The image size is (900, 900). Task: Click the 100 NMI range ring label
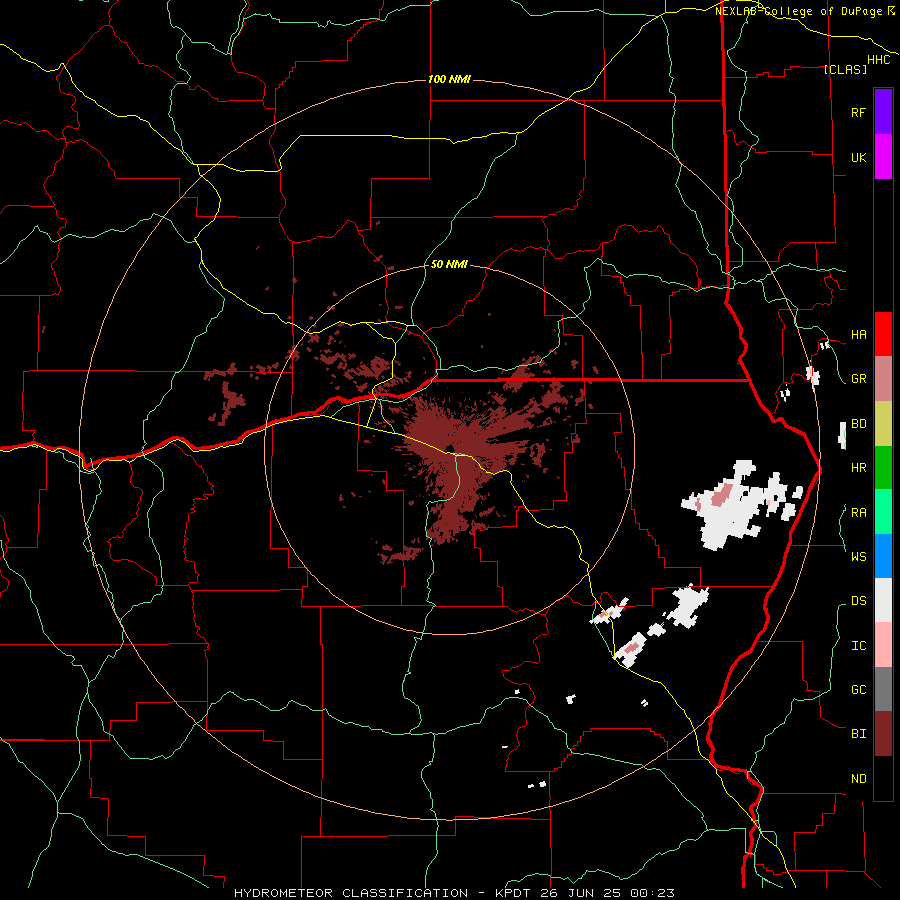449,79
